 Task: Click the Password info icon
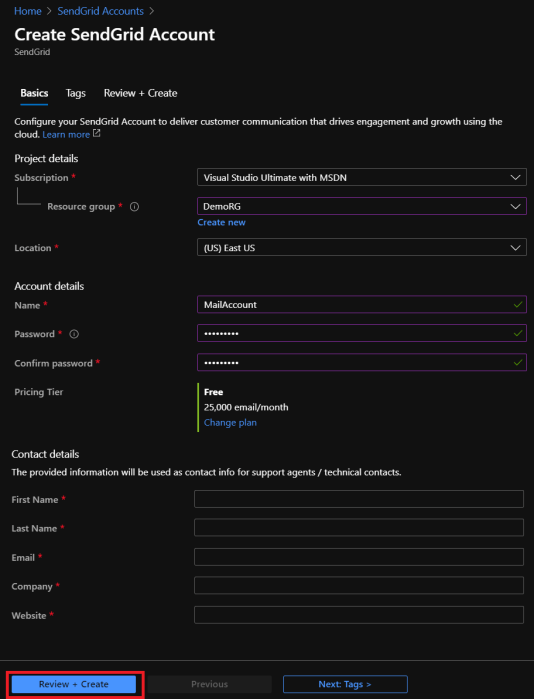click(x=74, y=334)
